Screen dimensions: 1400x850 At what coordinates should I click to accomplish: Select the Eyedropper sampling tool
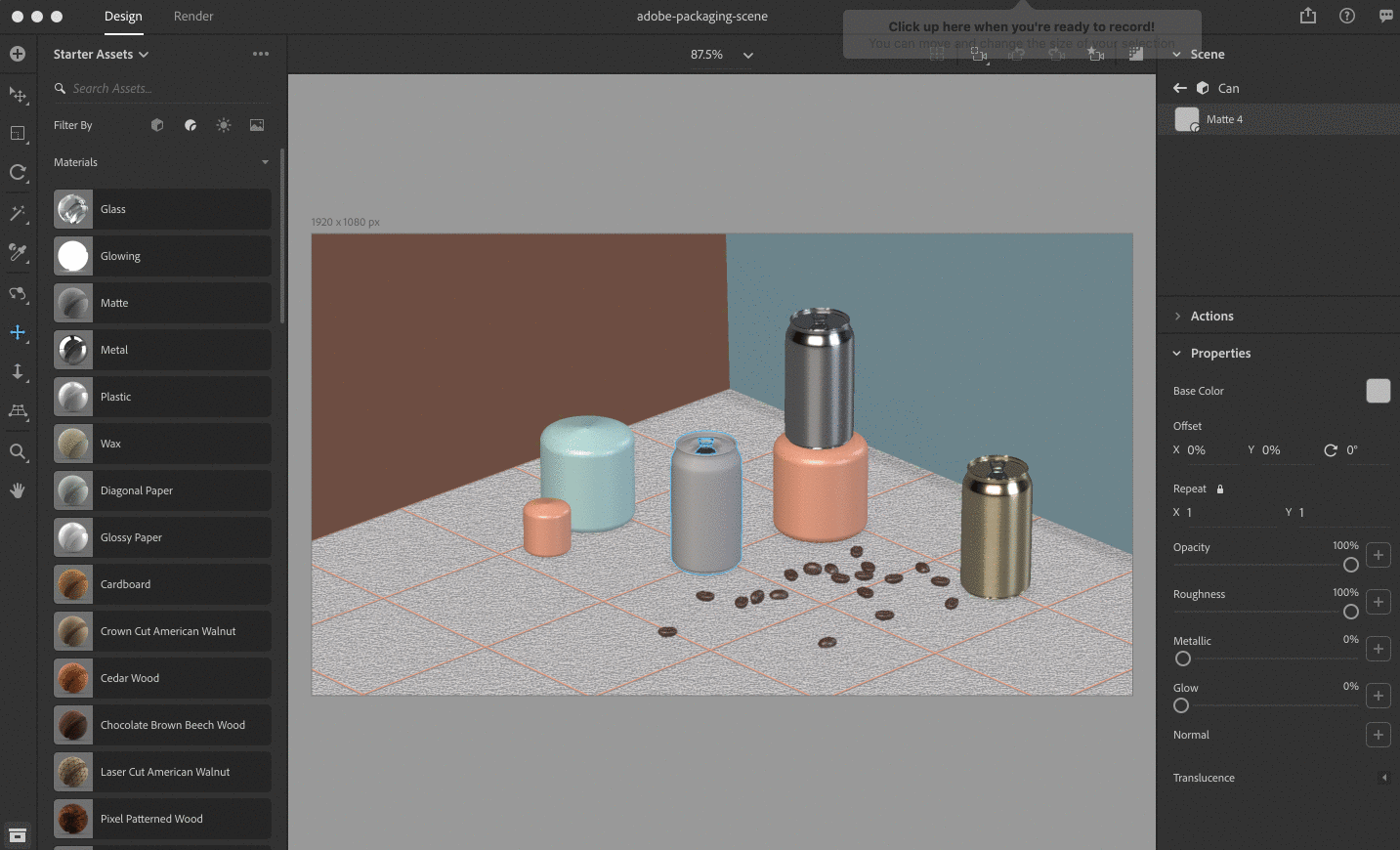tap(18, 253)
